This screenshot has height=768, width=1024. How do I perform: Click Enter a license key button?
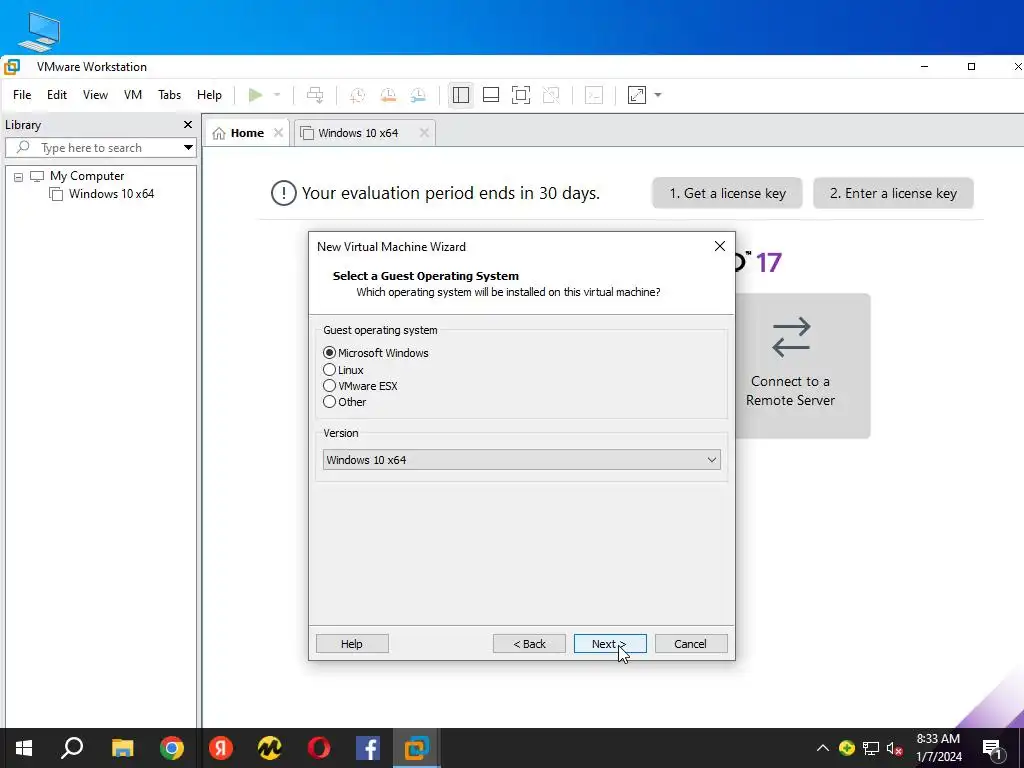tap(893, 193)
